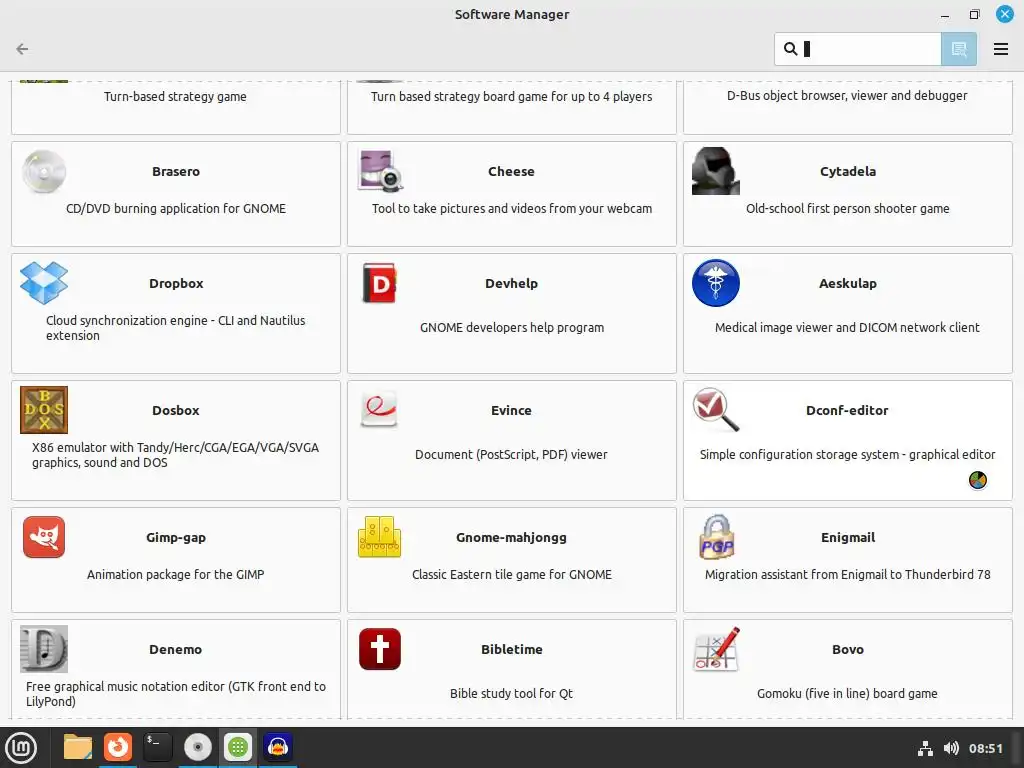This screenshot has height=768, width=1024.
Task: Open the Brasero app title
Action: (x=176, y=172)
